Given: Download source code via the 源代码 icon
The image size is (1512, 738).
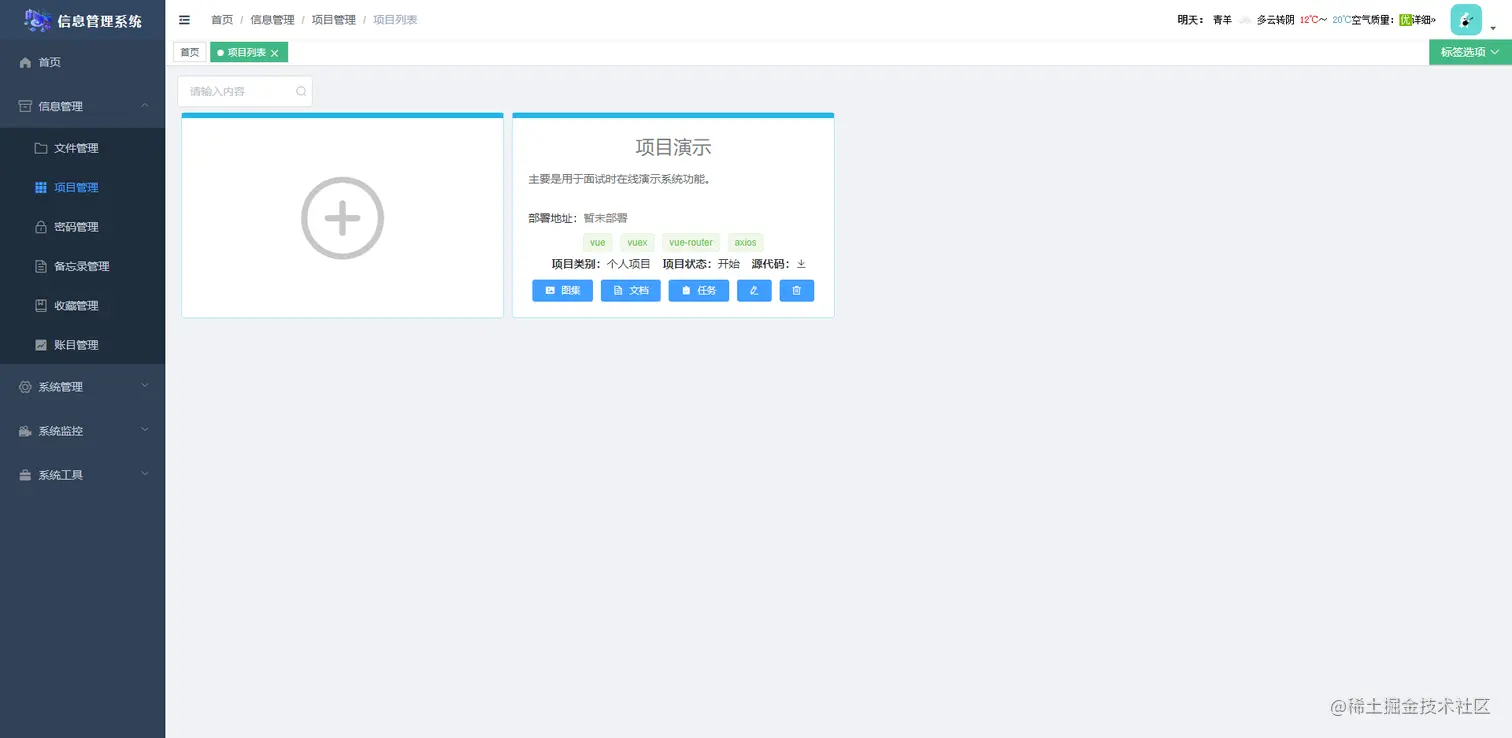Looking at the screenshot, I should (x=801, y=264).
